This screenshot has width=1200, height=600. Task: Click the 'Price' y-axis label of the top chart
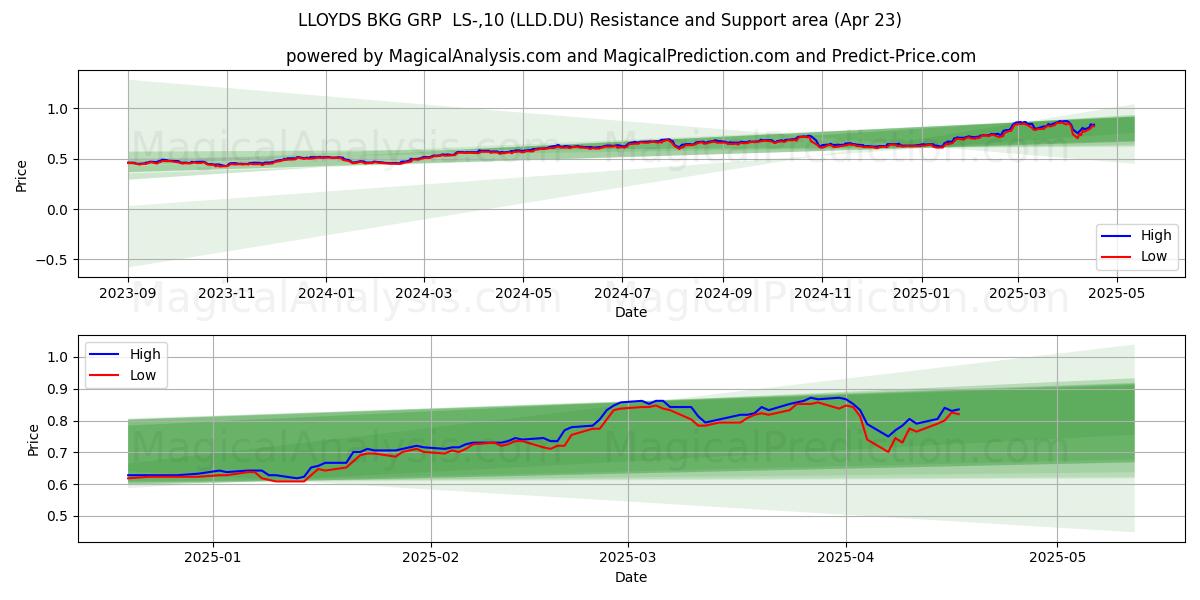22,174
